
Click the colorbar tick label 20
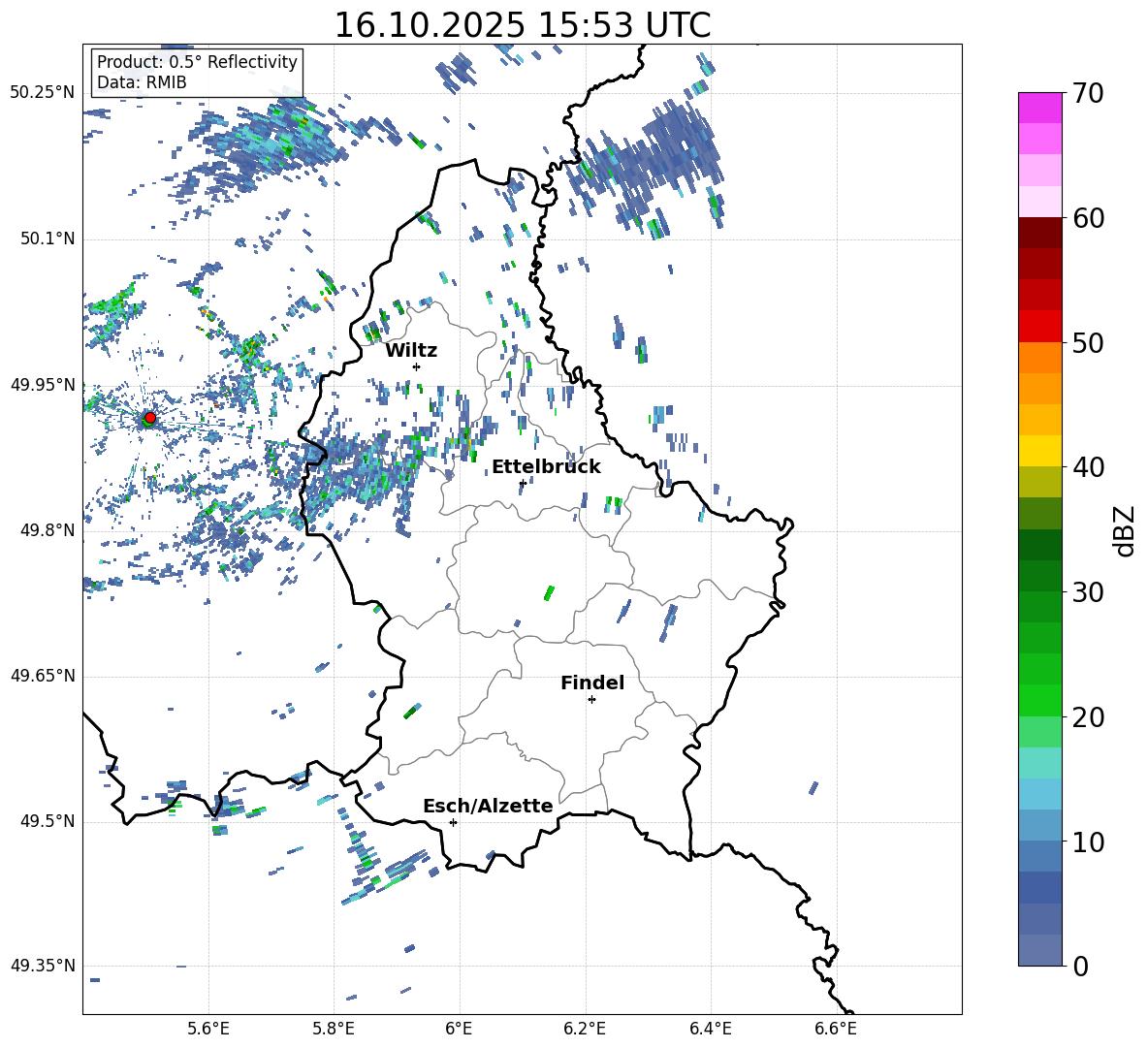point(1088,717)
